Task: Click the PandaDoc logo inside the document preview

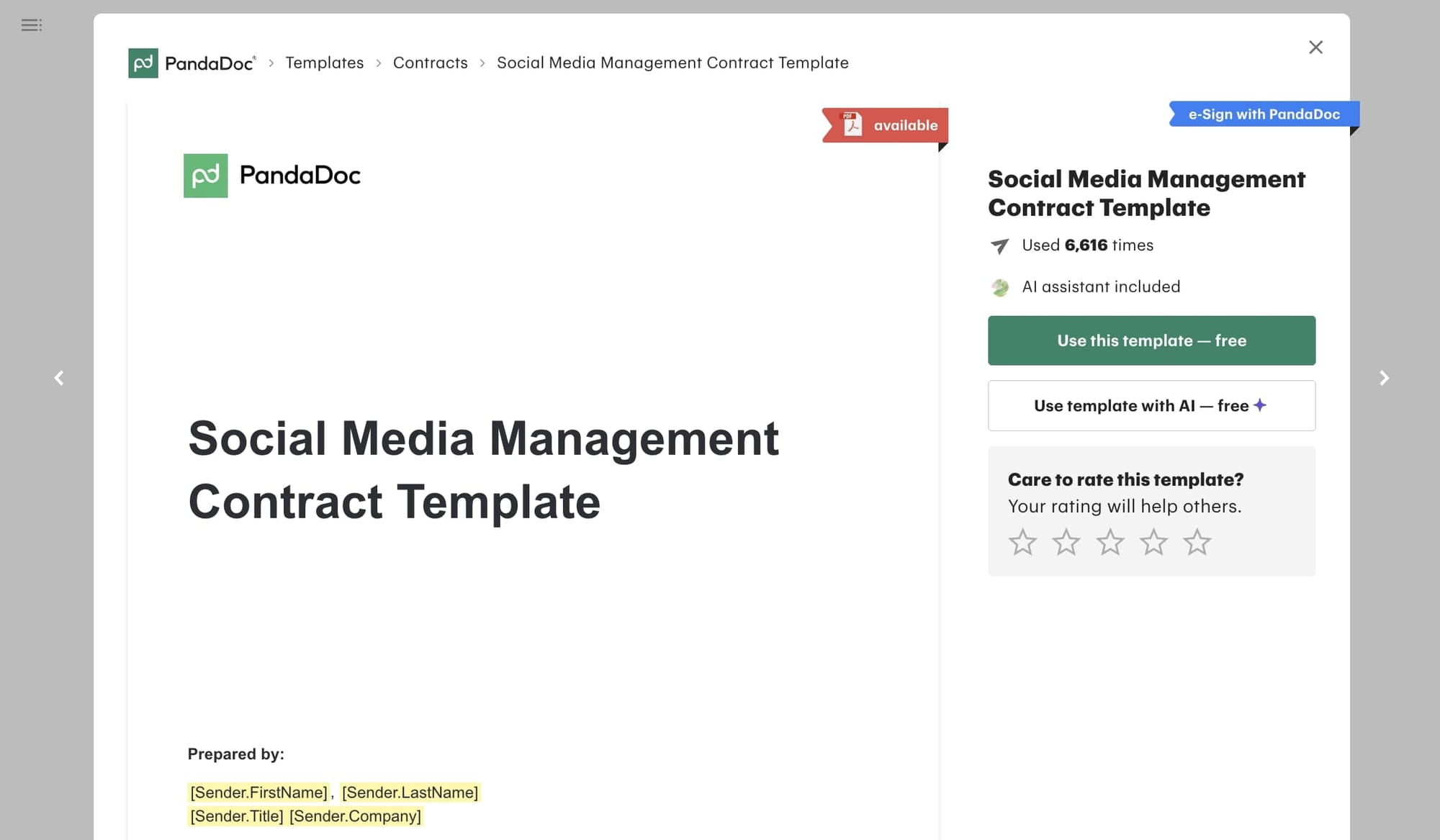Action: [272, 175]
